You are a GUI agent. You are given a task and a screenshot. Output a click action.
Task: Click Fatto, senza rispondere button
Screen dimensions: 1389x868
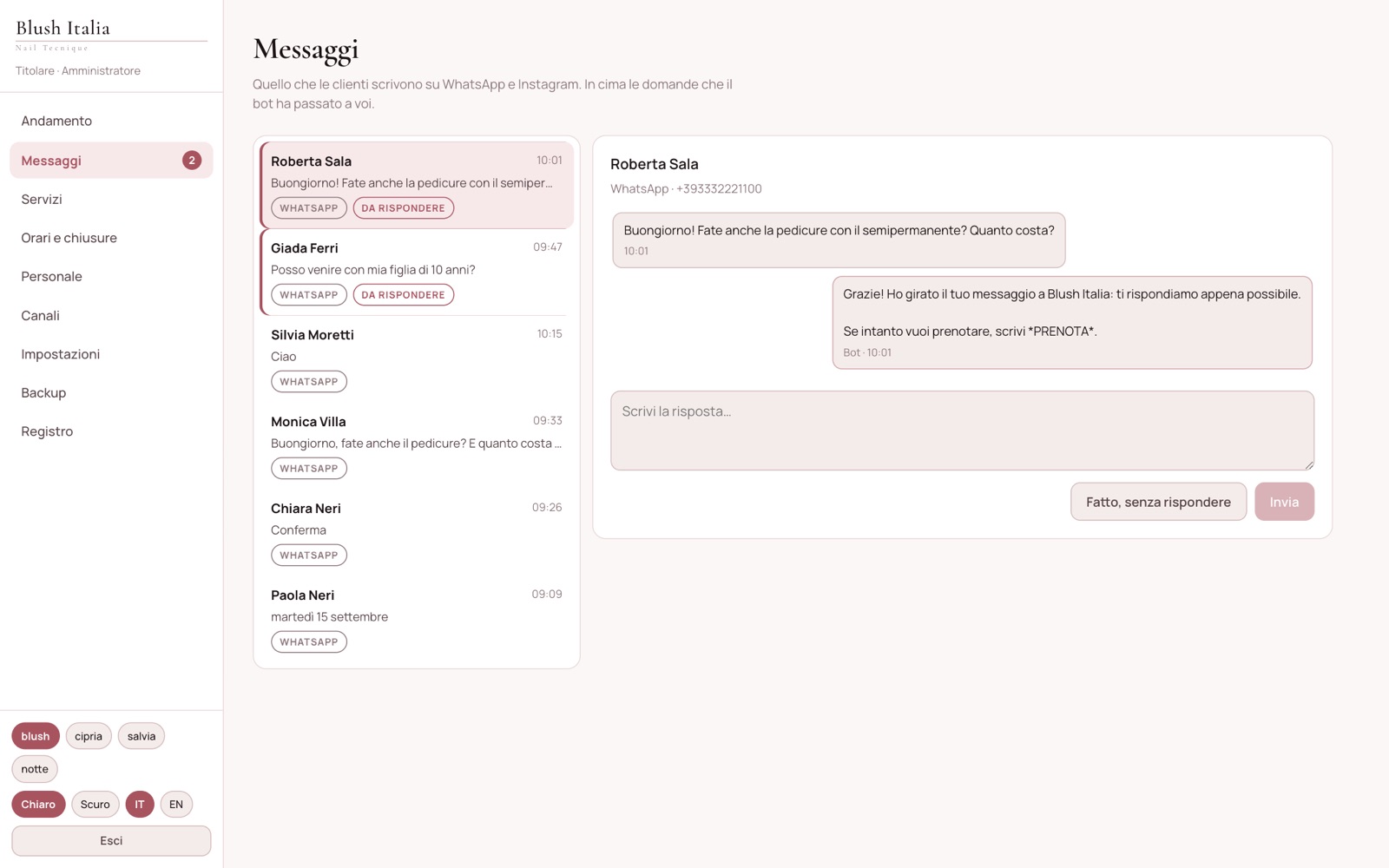[1158, 502]
